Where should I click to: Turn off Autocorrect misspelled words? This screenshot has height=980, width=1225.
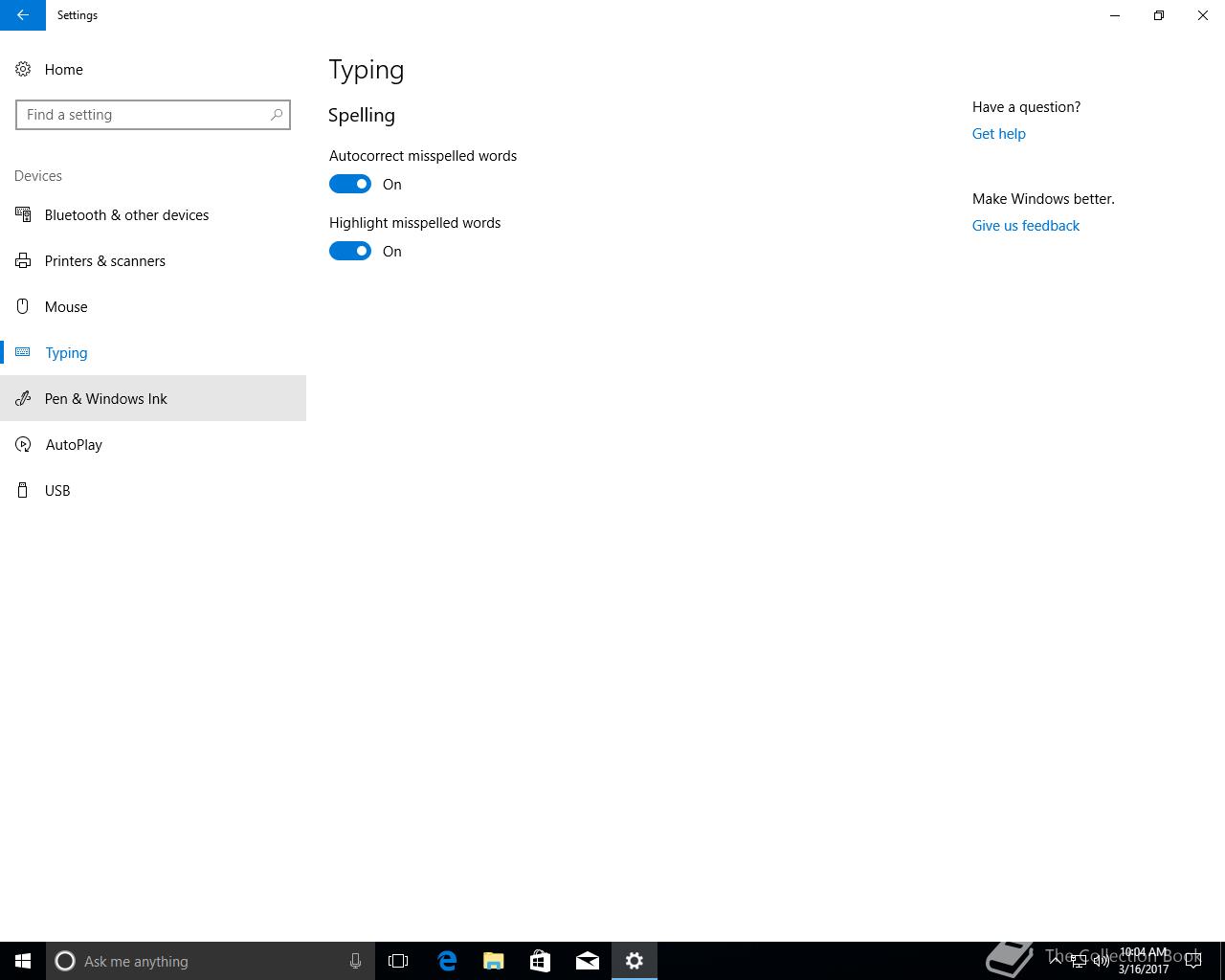pyautogui.click(x=350, y=184)
